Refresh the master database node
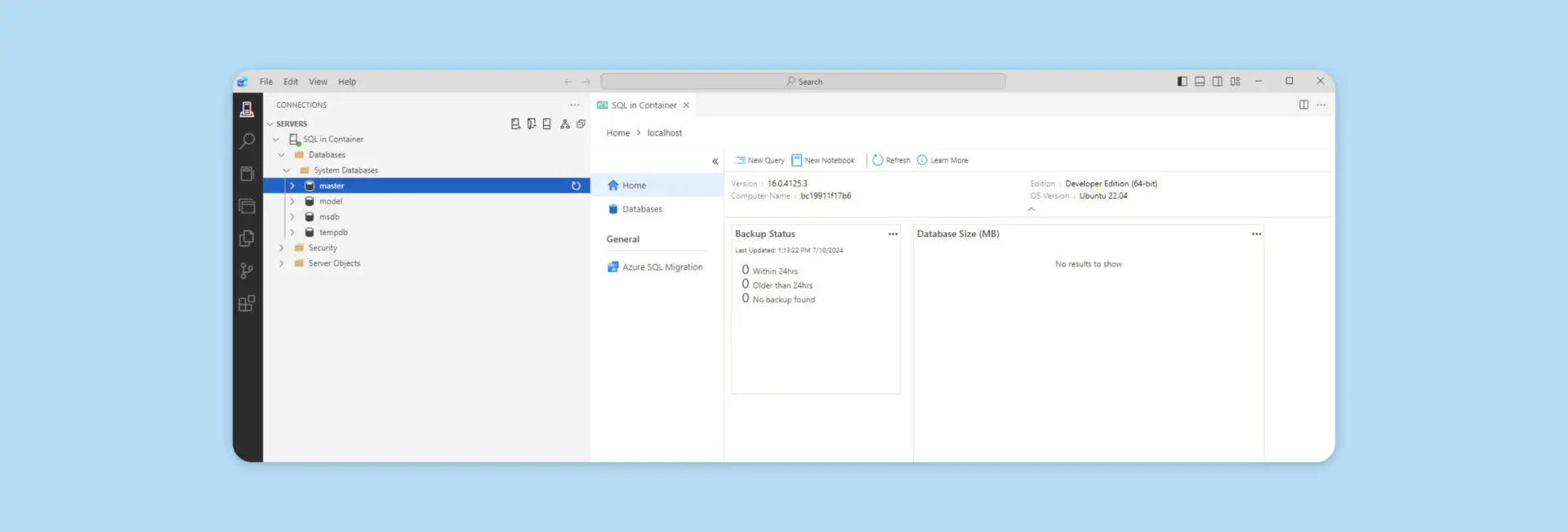Image resolution: width=1568 pixels, height=532 pixels. pos(576,186)
